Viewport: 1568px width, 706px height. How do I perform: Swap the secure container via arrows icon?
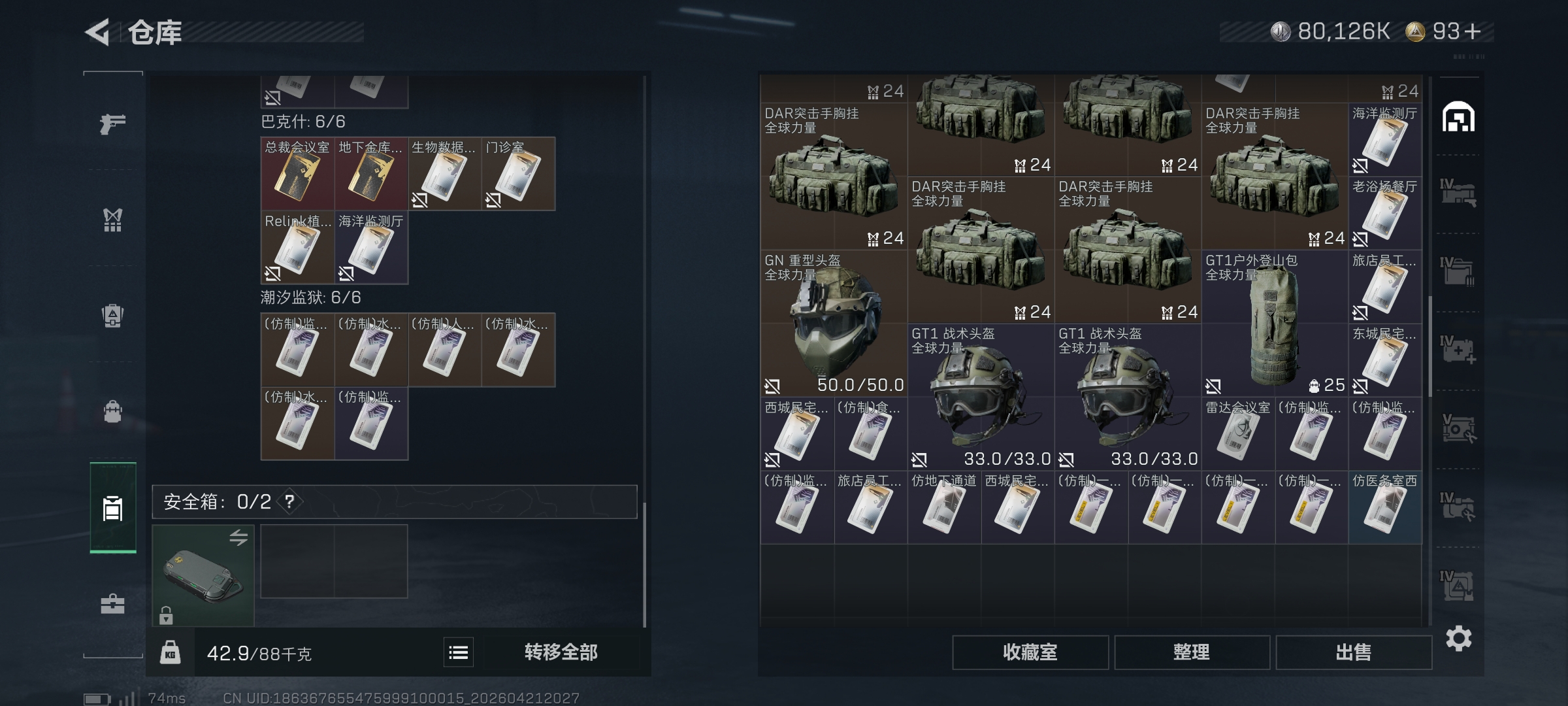238,537
